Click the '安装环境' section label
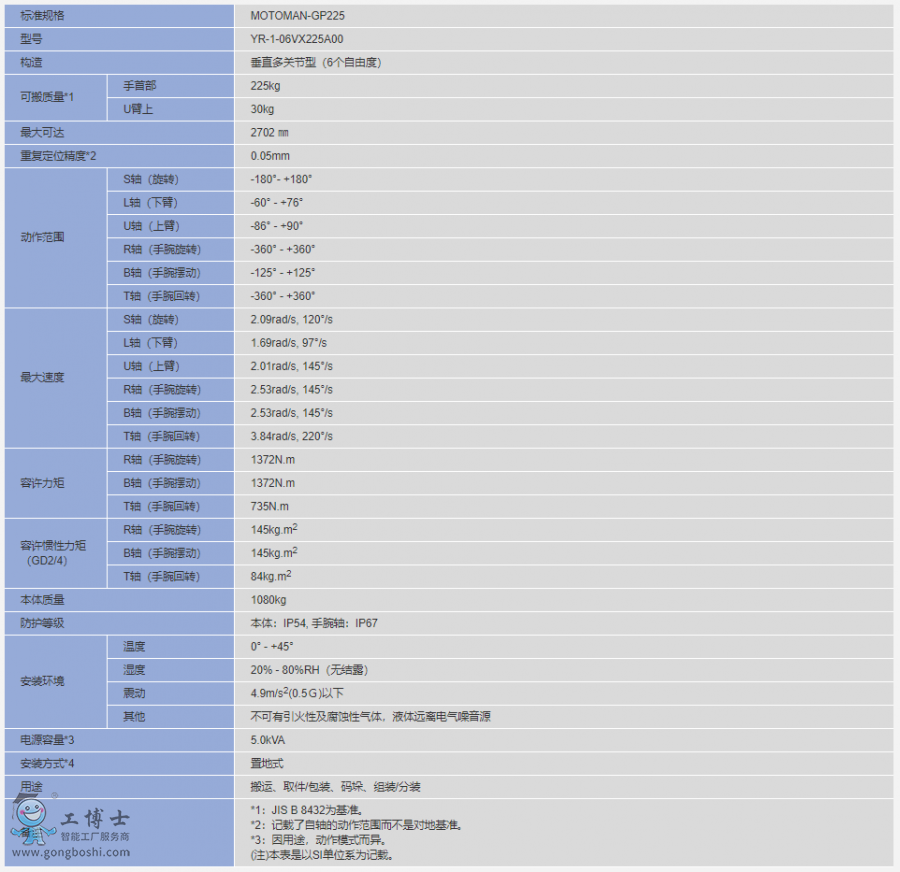 tap(42, 681)
